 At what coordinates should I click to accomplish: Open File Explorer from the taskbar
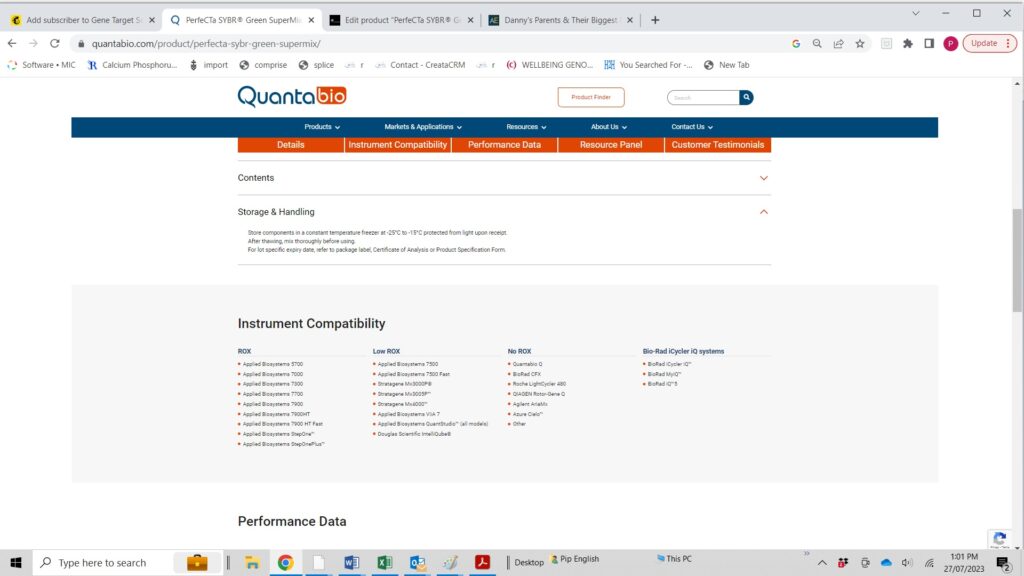click(x=252, y=562)
